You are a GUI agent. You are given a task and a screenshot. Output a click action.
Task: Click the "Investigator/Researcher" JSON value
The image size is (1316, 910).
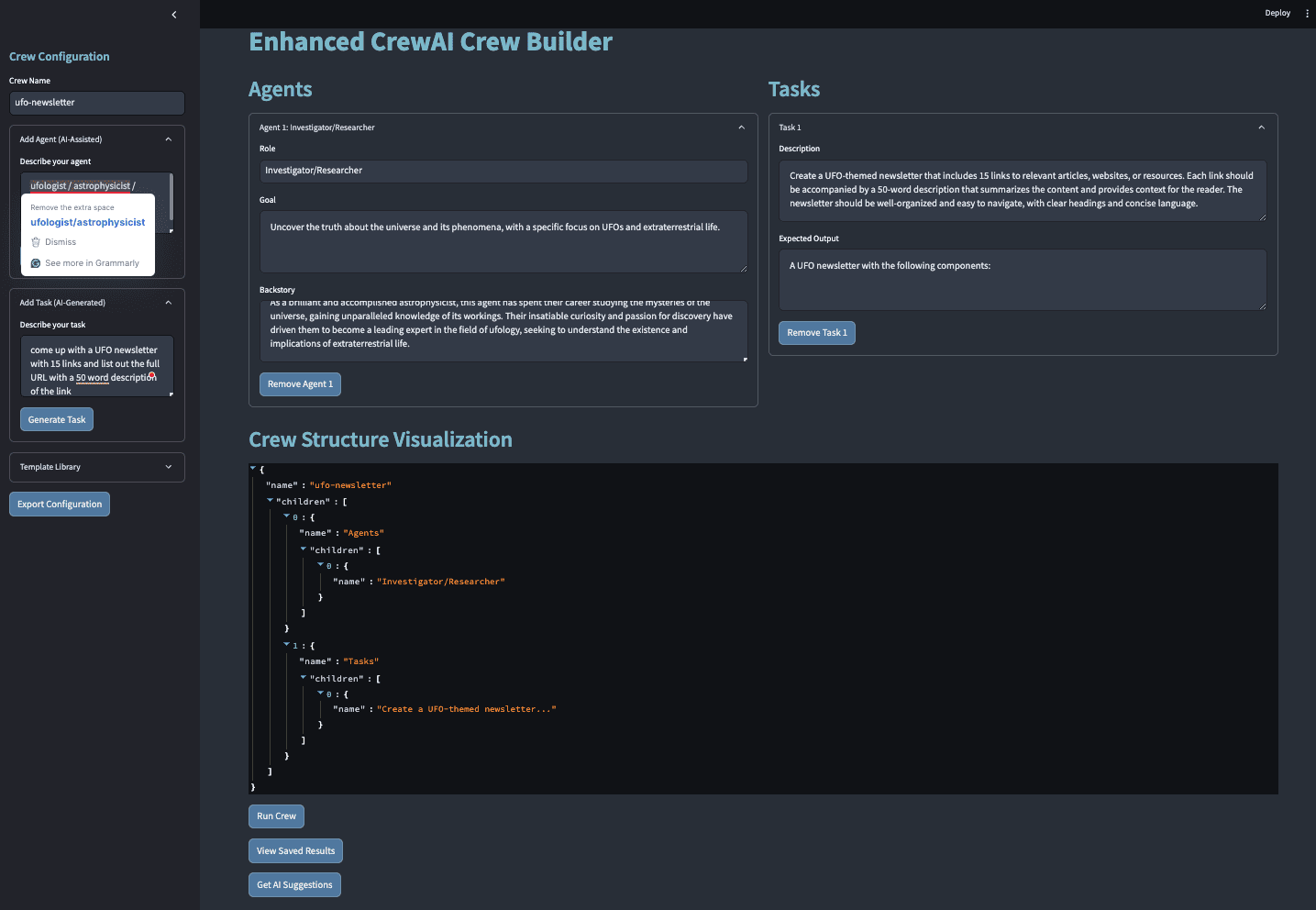pos(441,582)
